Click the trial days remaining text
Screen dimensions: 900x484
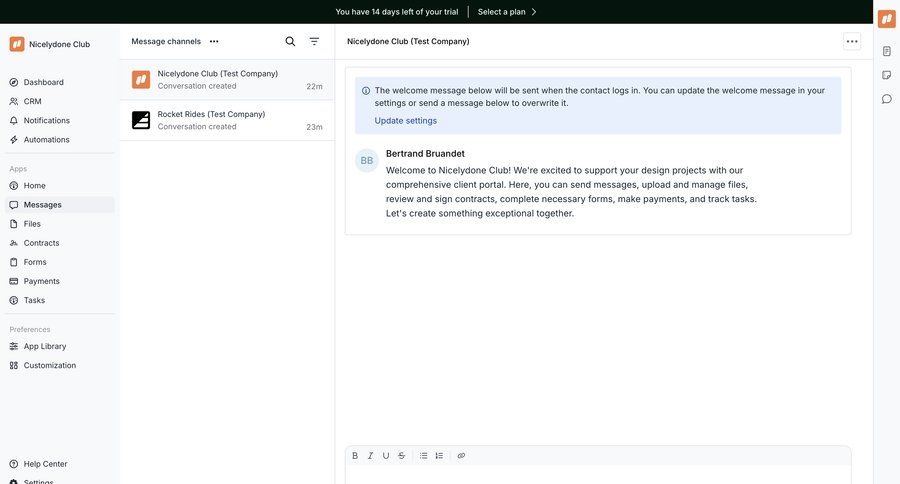point(397,11)
